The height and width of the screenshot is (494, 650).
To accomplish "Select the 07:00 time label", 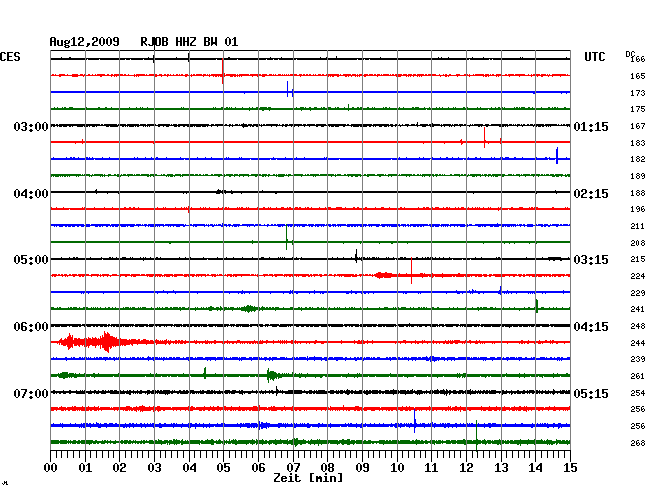I will tap(31, 393).
